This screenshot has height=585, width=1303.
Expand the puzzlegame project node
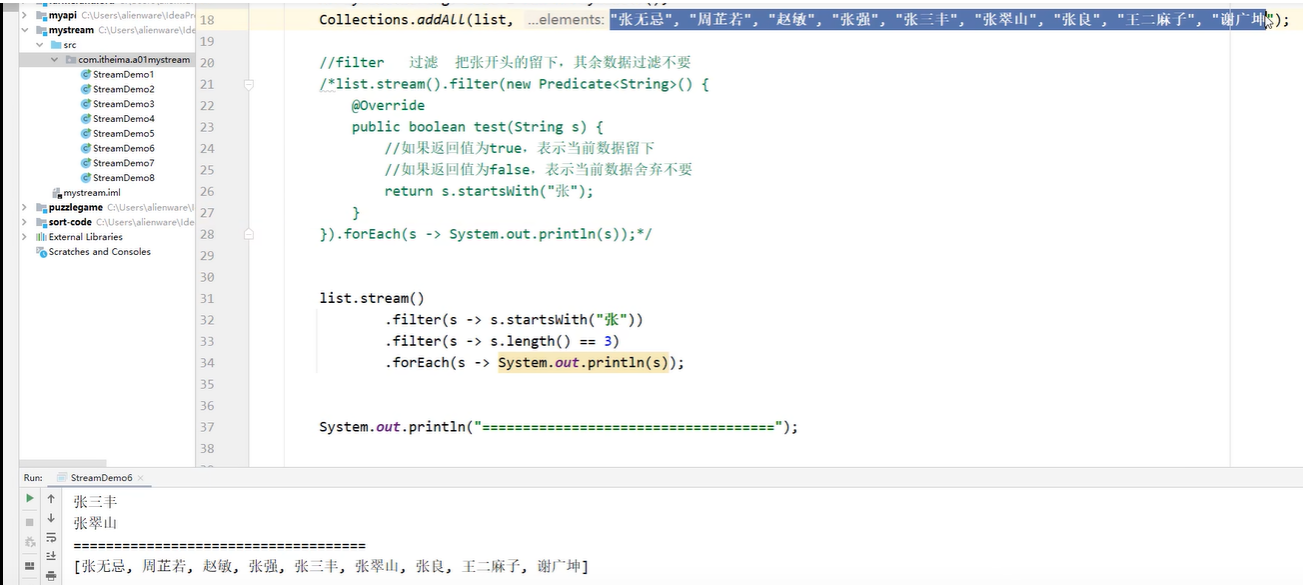coord(24,207)
